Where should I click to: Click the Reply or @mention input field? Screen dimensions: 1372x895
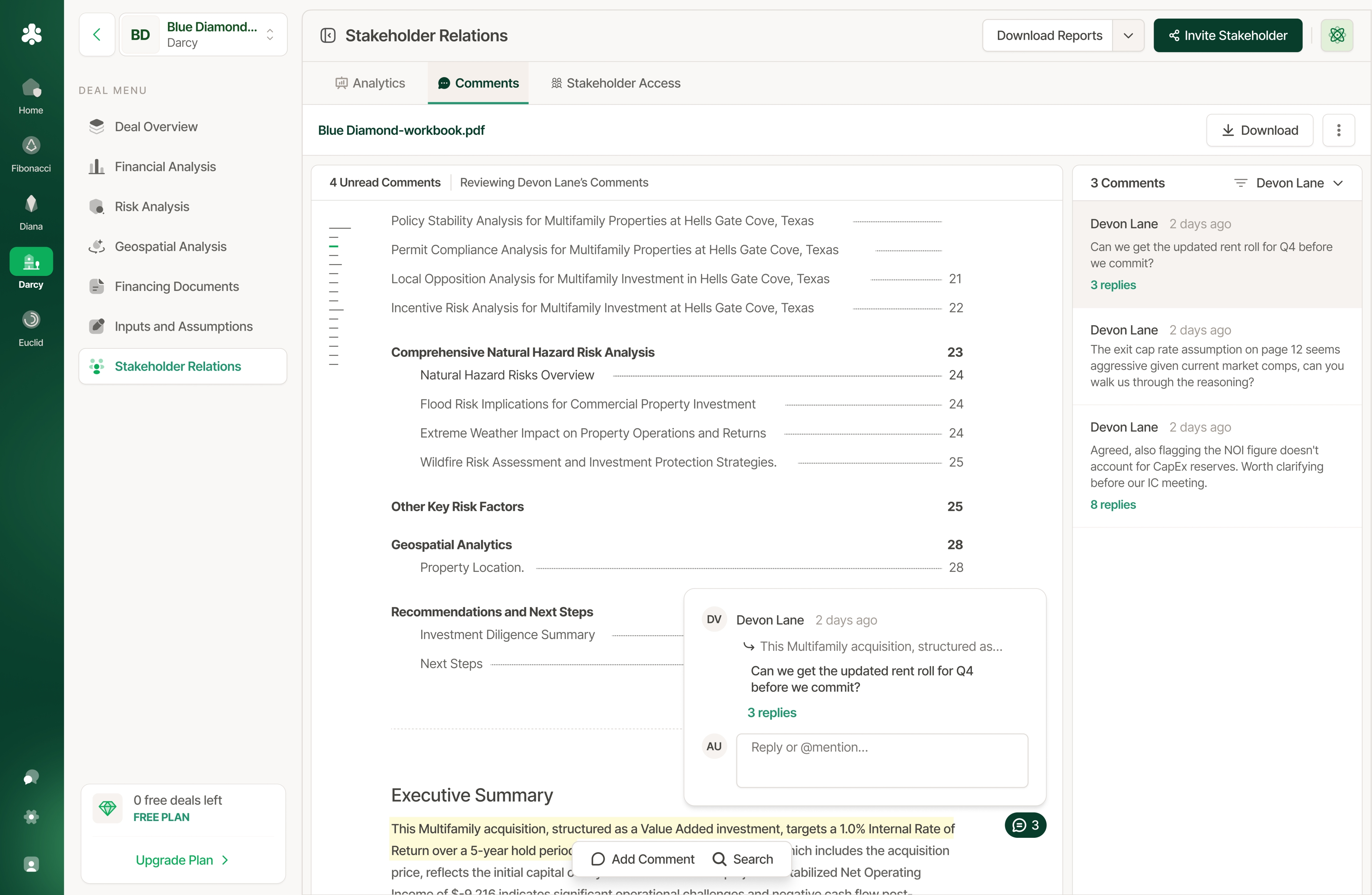(881, 760)
